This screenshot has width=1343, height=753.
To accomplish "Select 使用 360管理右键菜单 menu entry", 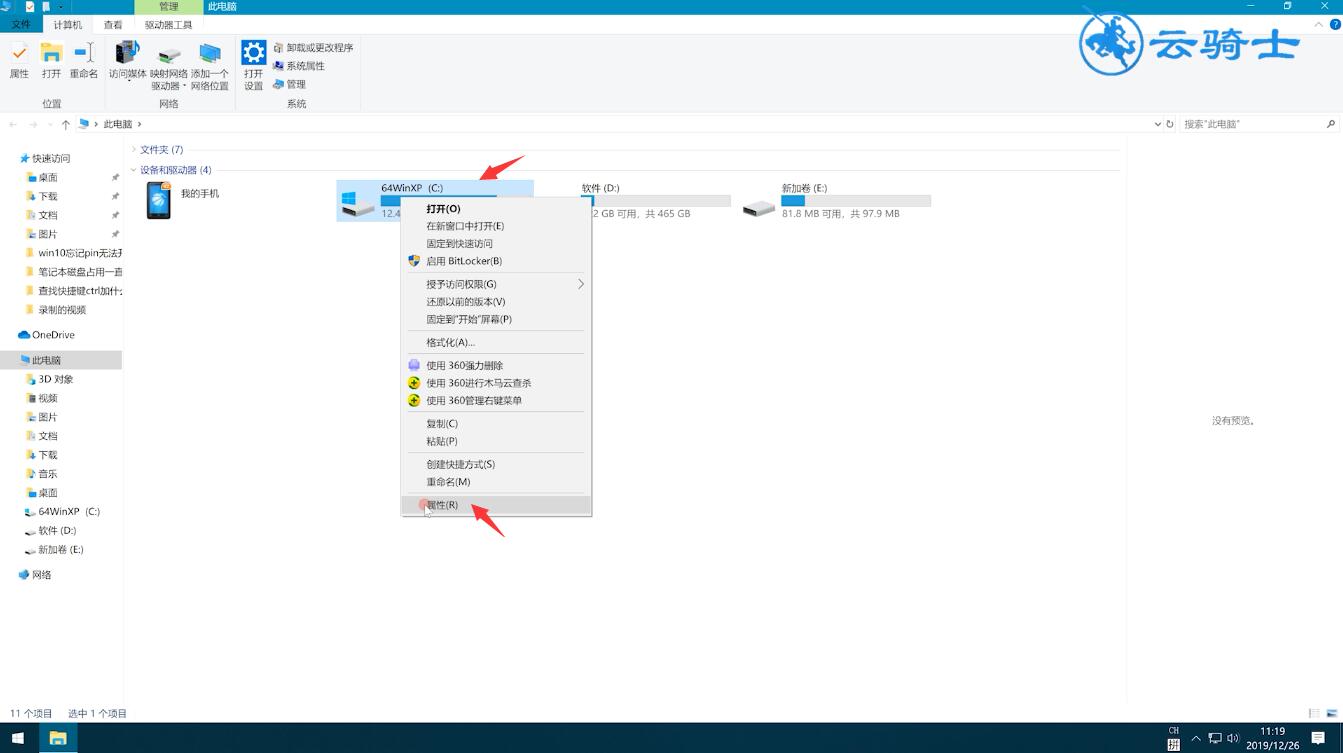I will (x=496, y=401).
